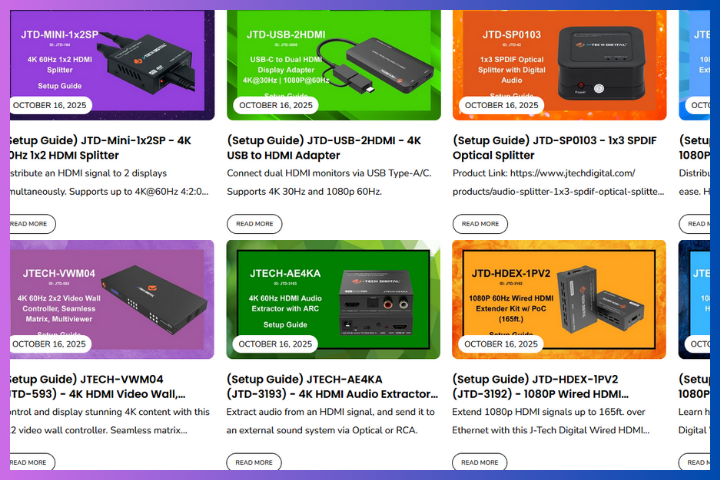
Task: Open JTD-USB-2HDMI USB to HDMI Adapter title
Action: click(x=324, y=148)
